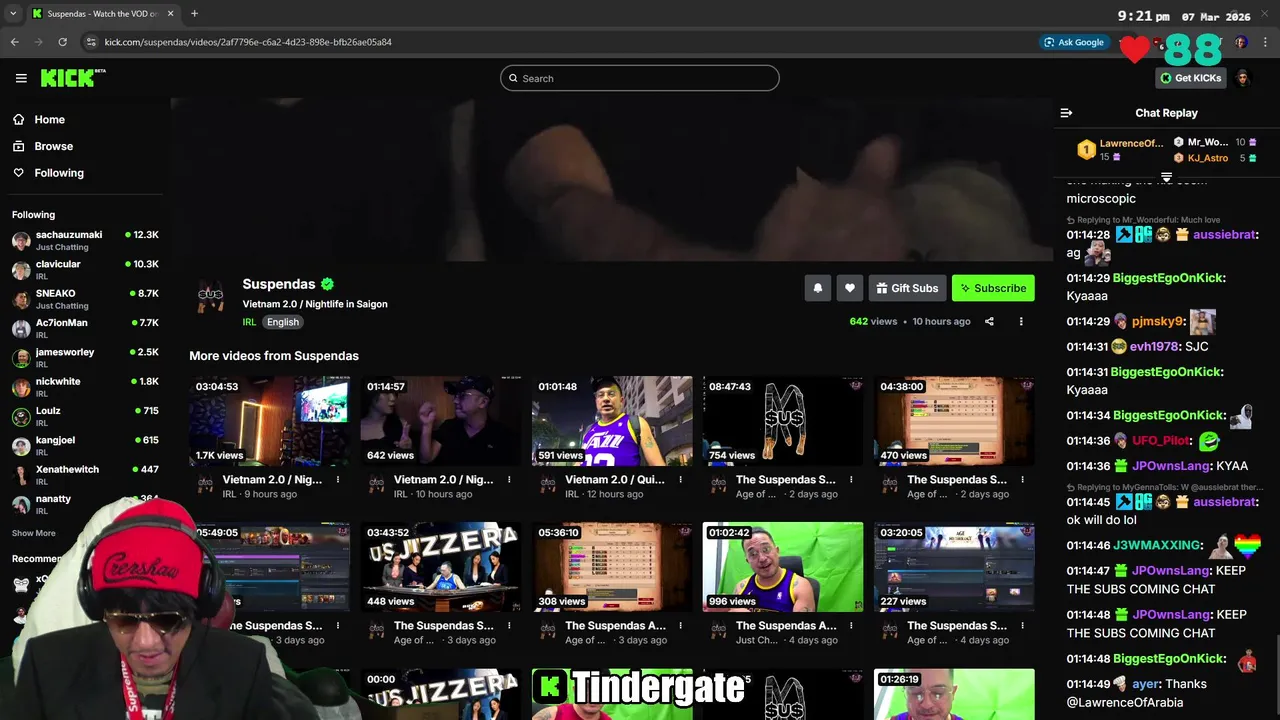Click aussiebrat username at 01:14:28

(x=1224, y=235)
